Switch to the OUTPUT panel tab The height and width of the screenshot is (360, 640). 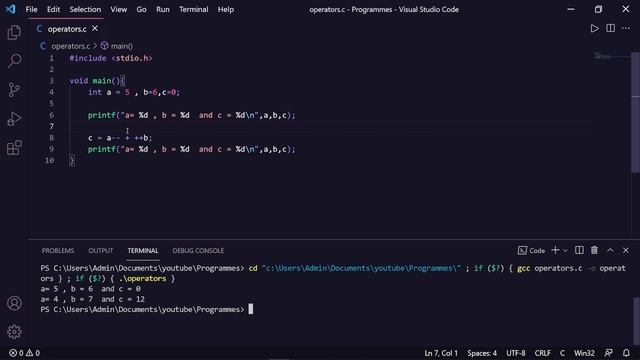[101, 251]
